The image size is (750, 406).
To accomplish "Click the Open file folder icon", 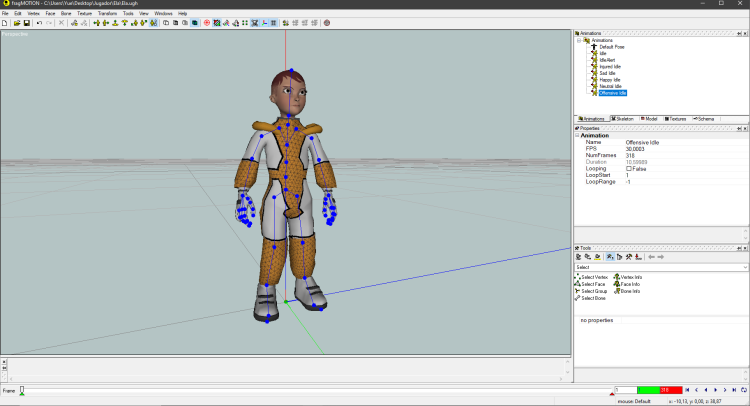I will pos(16,22).
